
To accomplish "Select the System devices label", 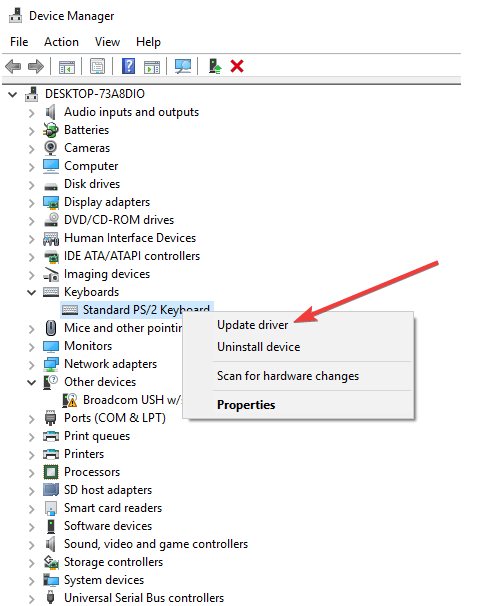I will click(x=104, y=580).
